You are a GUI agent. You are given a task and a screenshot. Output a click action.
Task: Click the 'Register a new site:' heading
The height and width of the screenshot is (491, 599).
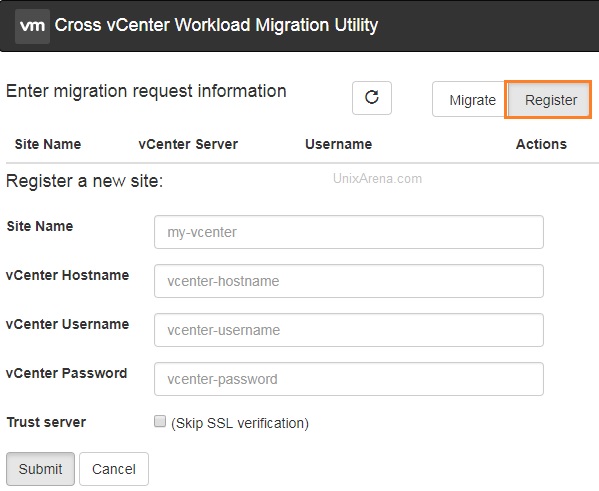tap(84, 181)
